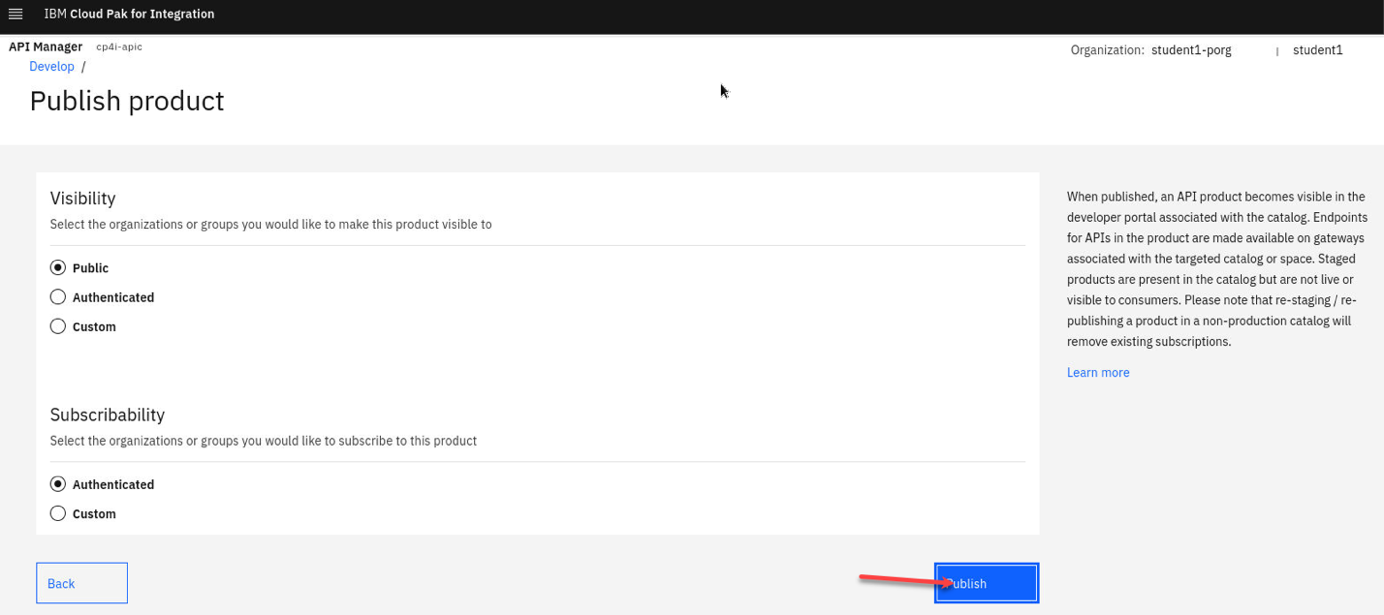The height and width of the screenshot is (615, 1384).
Task: Go back to Develop via breadcrumb
Action: [x=51, y=66]
